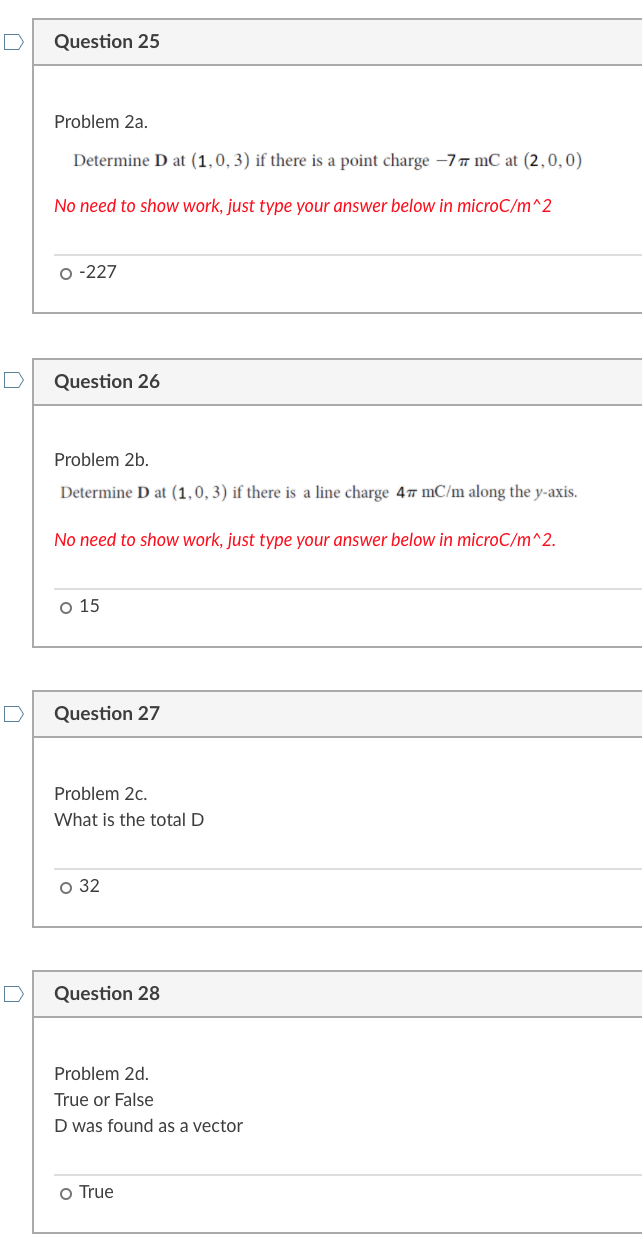Select the -227 answer option
This screenshot has width=642, height=1246.
(64, 272)
